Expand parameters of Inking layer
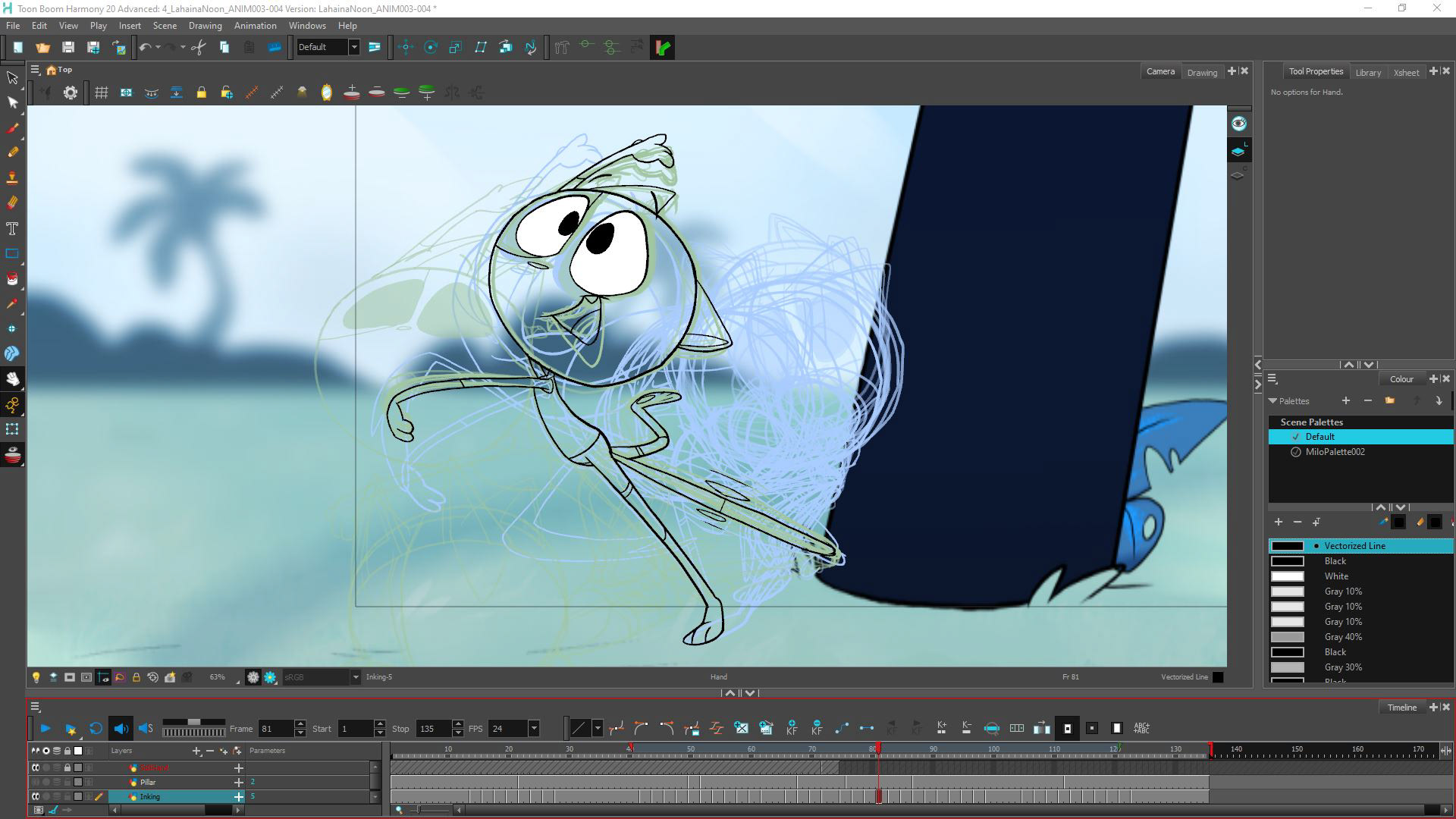 (x=239, y=796)
